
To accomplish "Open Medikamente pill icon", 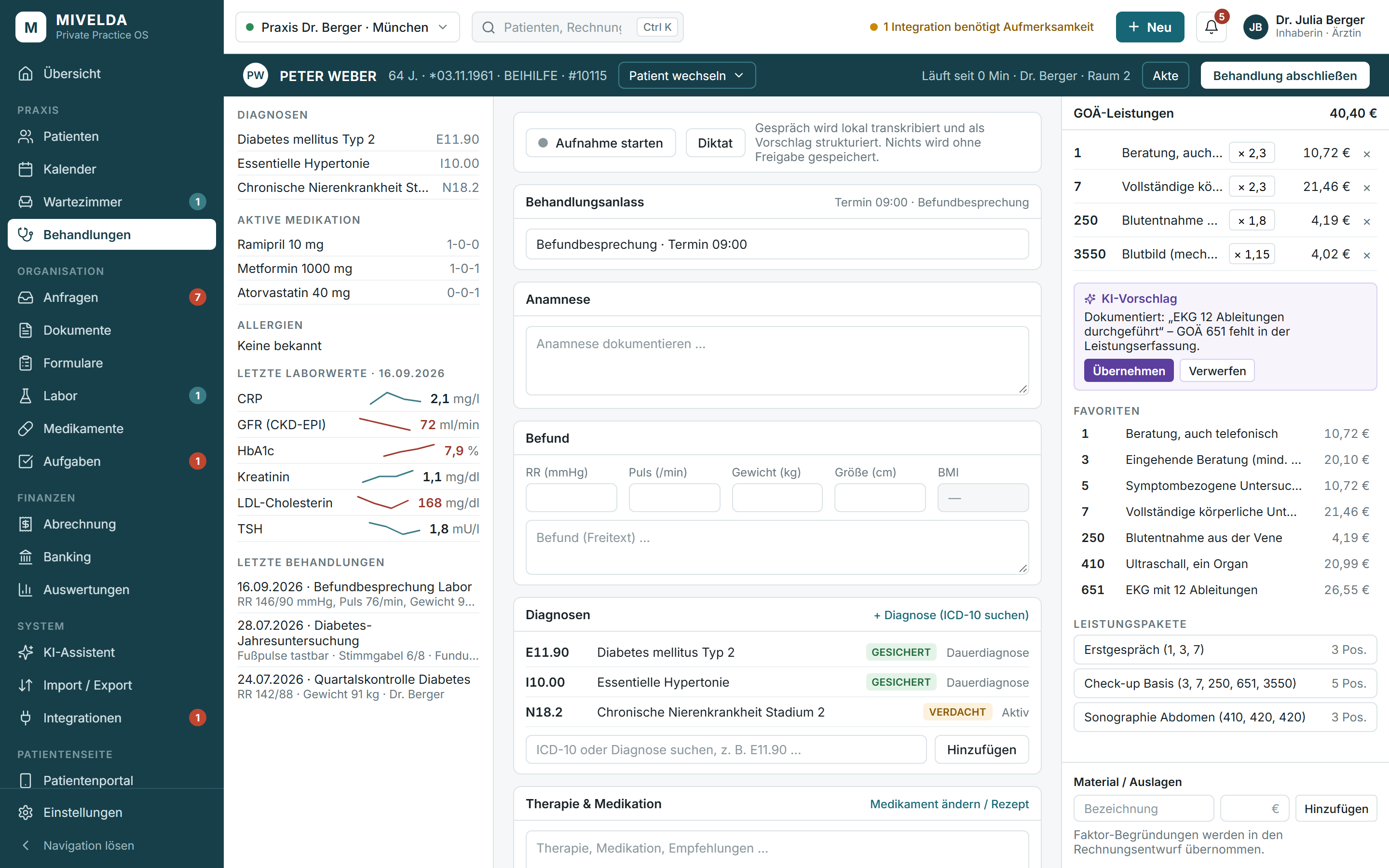I will click(x=25, y=428).
